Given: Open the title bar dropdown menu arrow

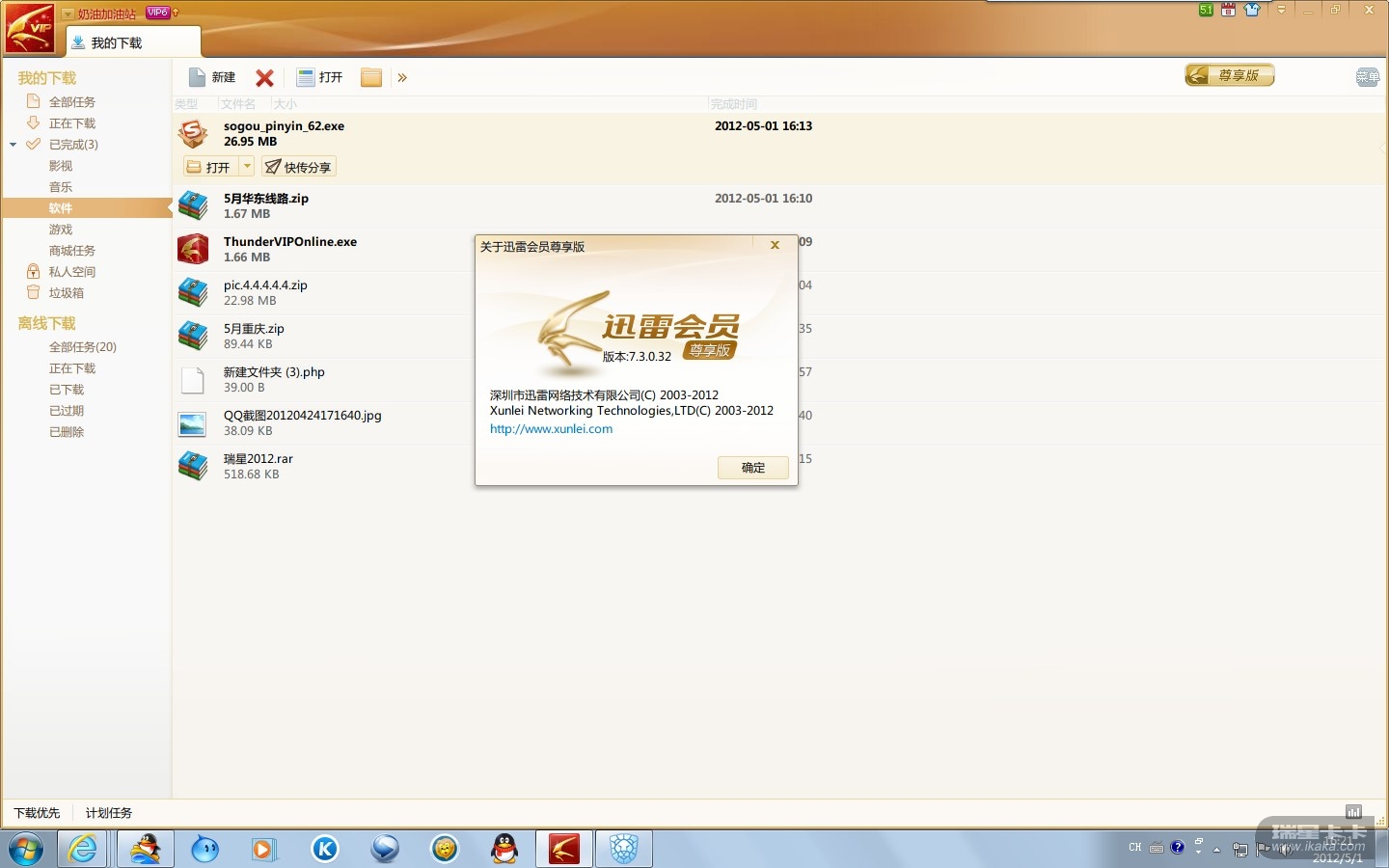Looking at the screenshot, I should click(1281, 10).
